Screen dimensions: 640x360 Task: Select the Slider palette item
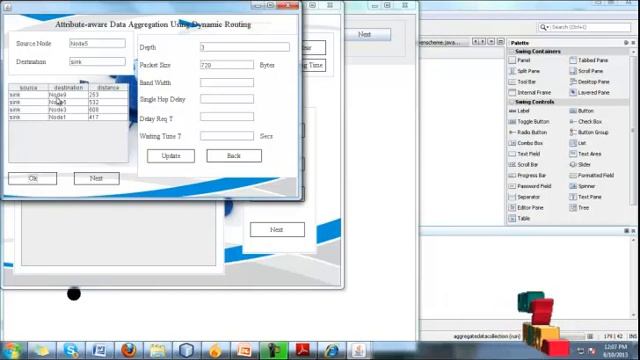(x=580, y=165)
